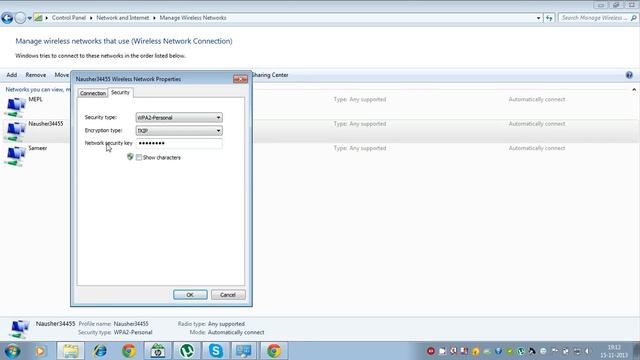
Task: Select the MEPL network icon
Action: pos(16,107)
